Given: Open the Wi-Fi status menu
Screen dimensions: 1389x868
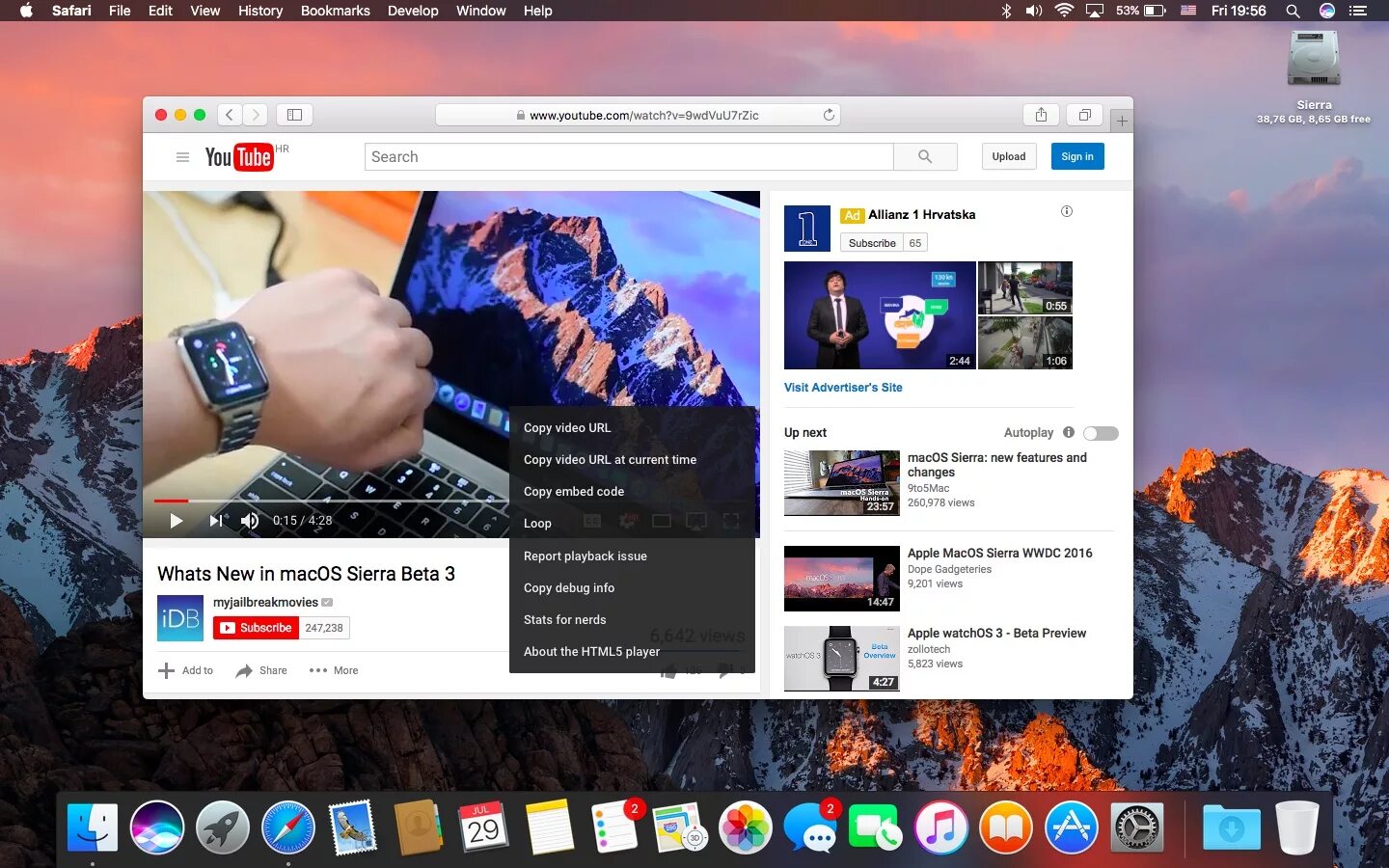Looking at the screenshot, I should point(1064,11).
